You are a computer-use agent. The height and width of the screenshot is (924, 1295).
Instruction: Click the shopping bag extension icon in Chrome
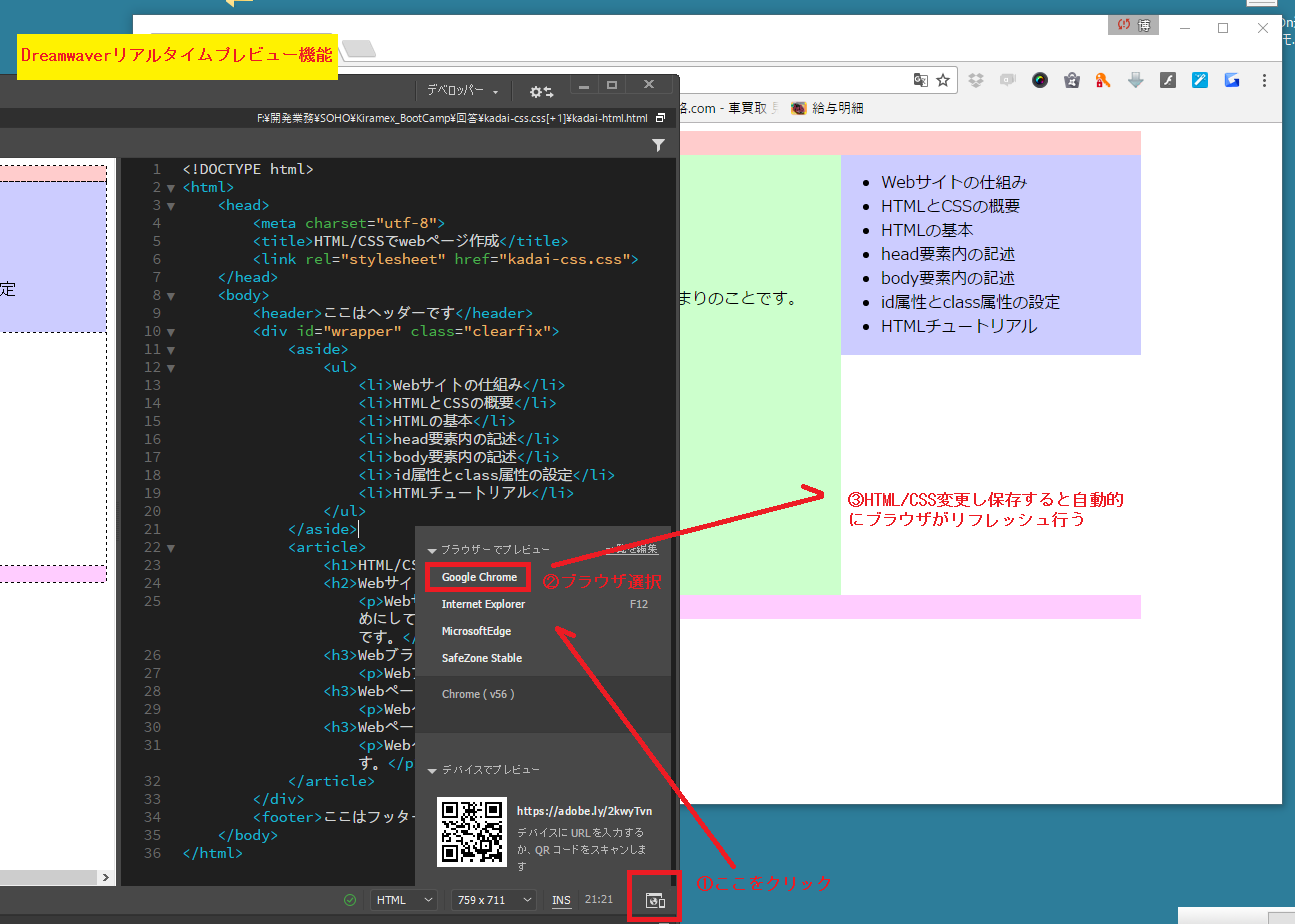tap(1072, 80)
